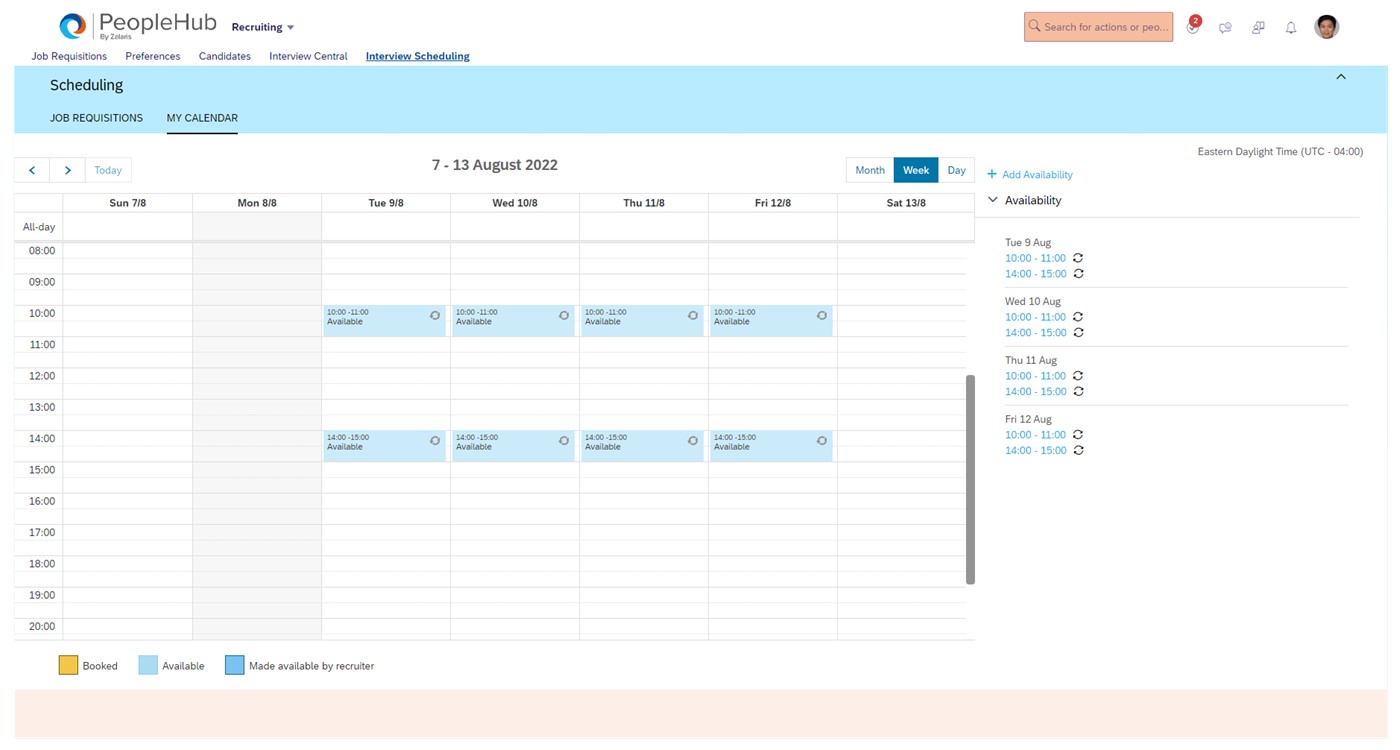Click the plus Add Availability icon
Viewport: 1400px width, 750px height.
[x=992, y=174]
